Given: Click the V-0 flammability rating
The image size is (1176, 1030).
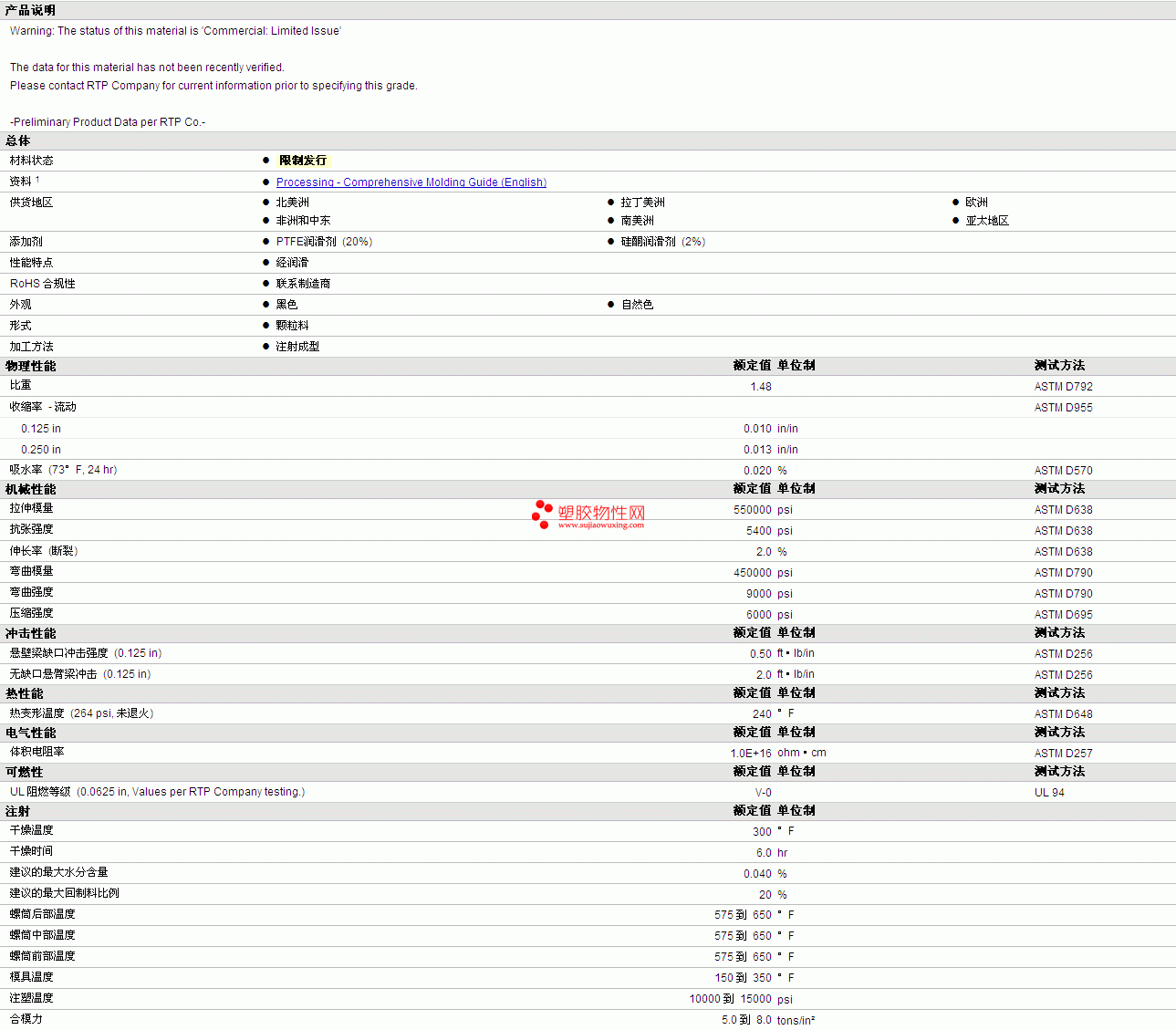Looking at the screenshot, I should [764, 793].
